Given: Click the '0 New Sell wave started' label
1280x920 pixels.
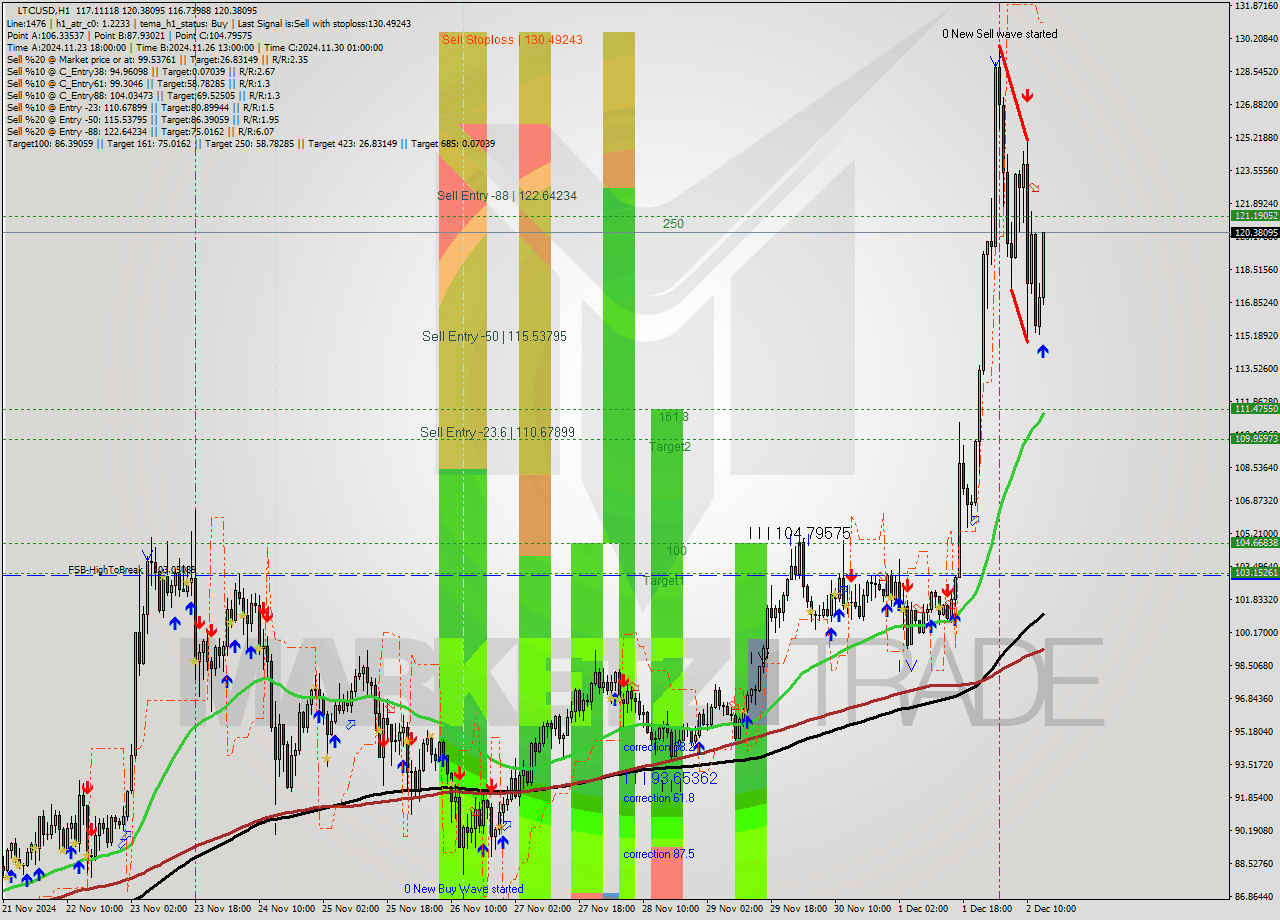Looking at the screenshot, I should pyautogui.click(x=999, y=34).
